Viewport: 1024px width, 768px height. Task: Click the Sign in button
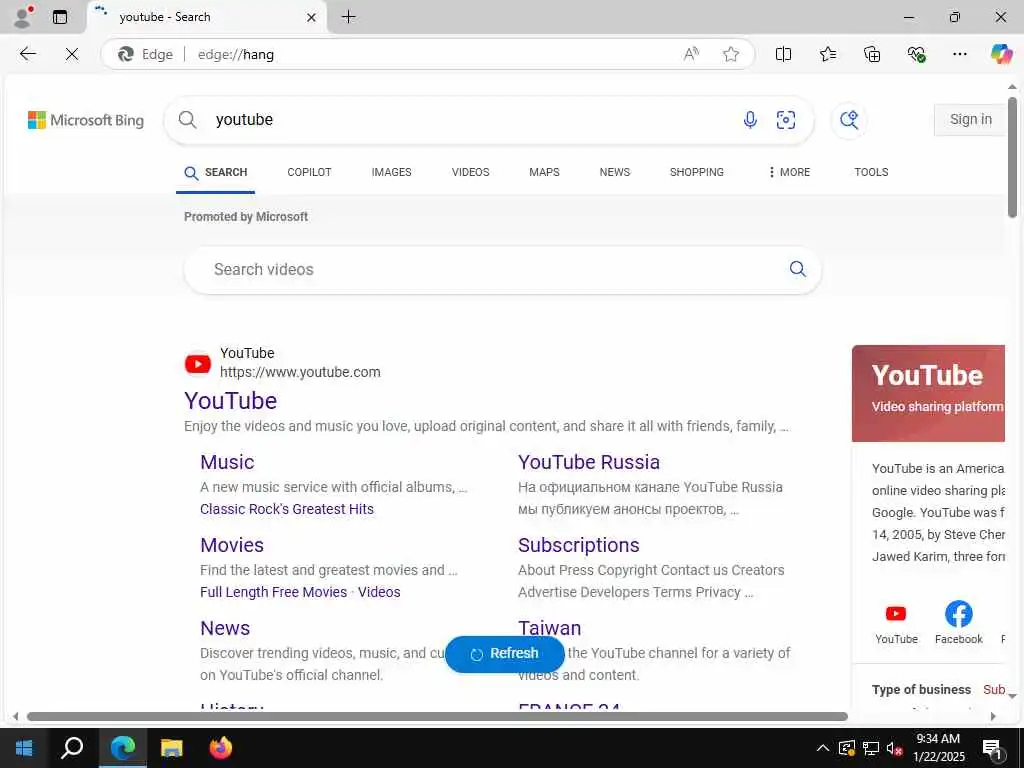coord(970,120)
